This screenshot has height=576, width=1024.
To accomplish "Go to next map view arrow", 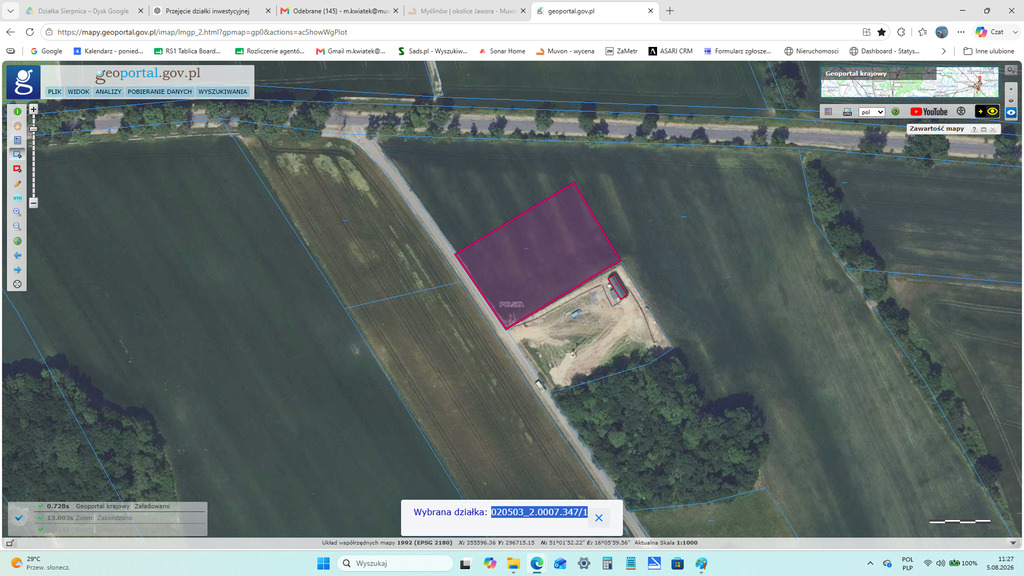I will (18, 270).
